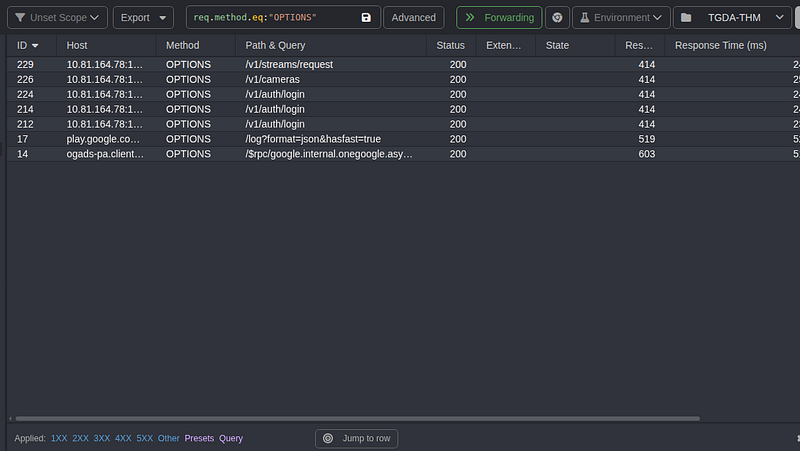Open the Advanced filter options
The width and height of the screenshot is (800, 451).
pos(413,17)
